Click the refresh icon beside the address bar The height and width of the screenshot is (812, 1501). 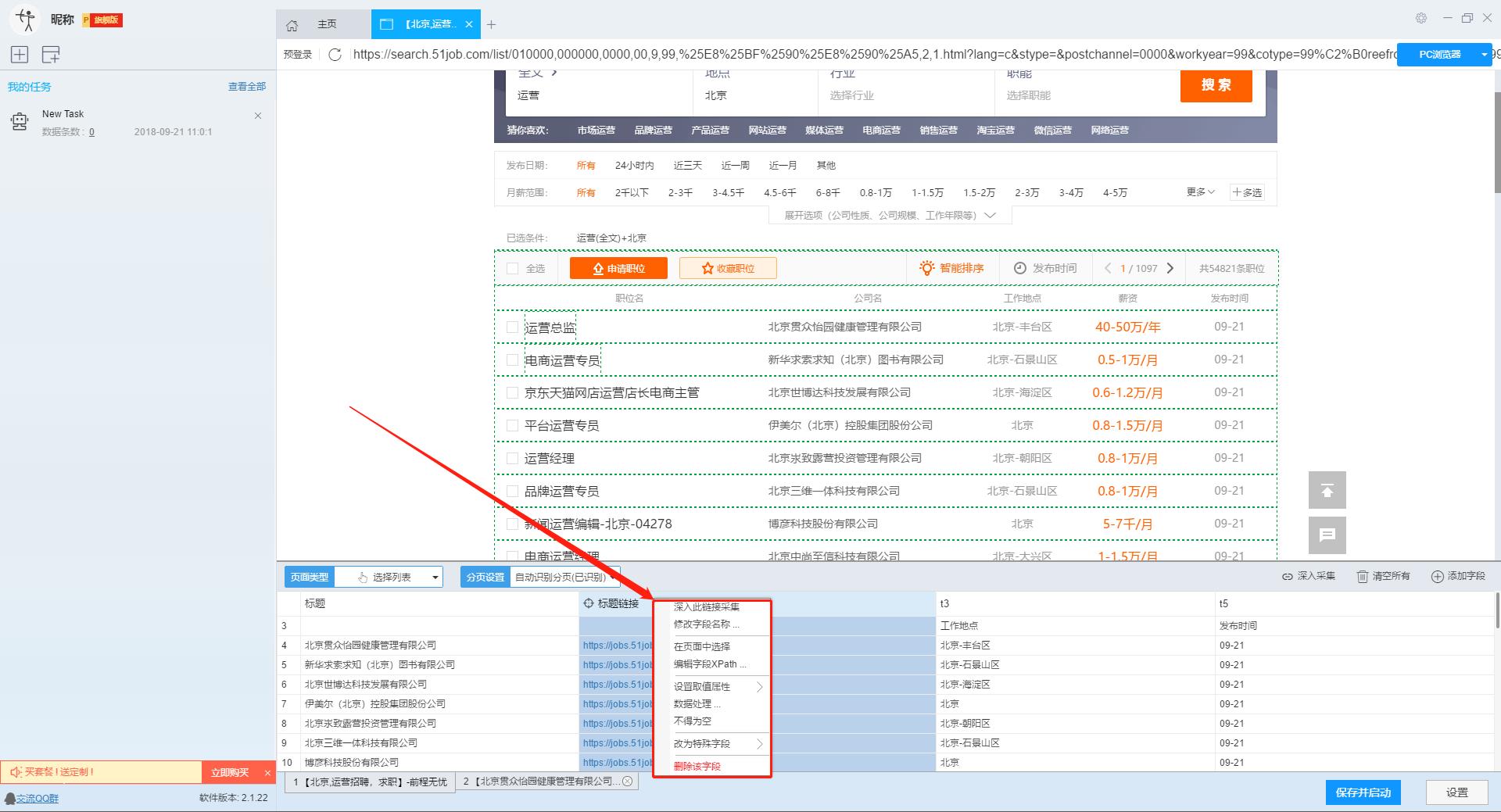pos(335,54)
